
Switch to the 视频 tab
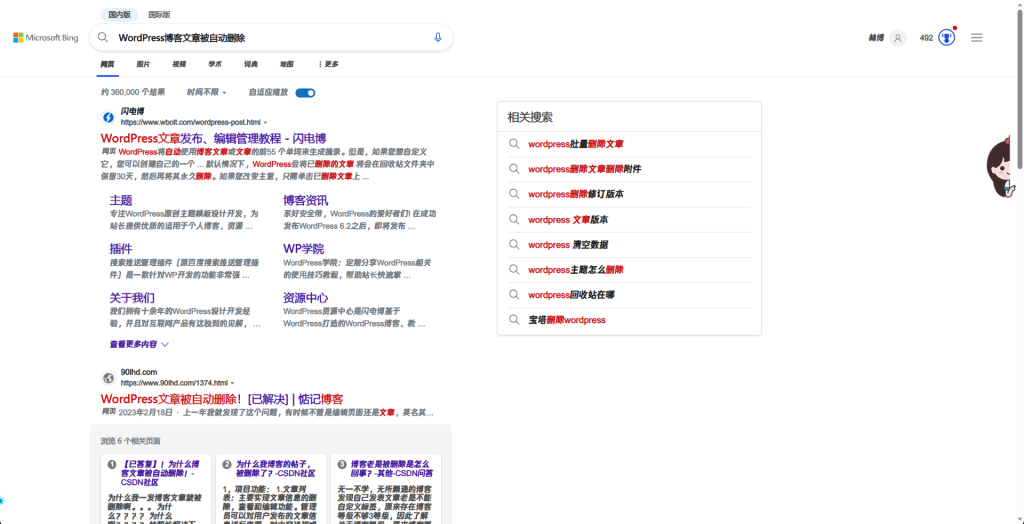[x=179, y=64]
